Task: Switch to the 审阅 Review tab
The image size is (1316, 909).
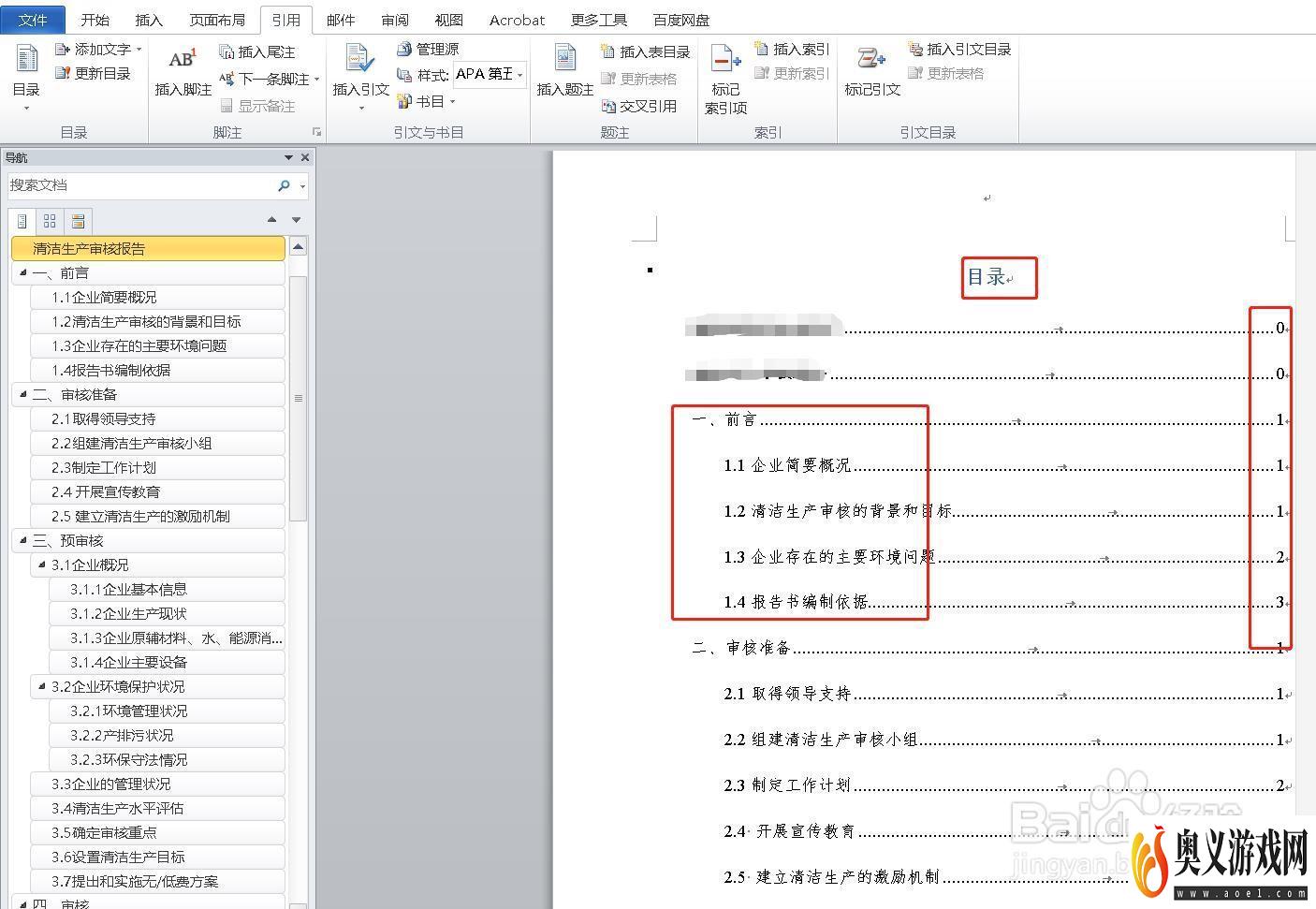Action: pos(395,20)
